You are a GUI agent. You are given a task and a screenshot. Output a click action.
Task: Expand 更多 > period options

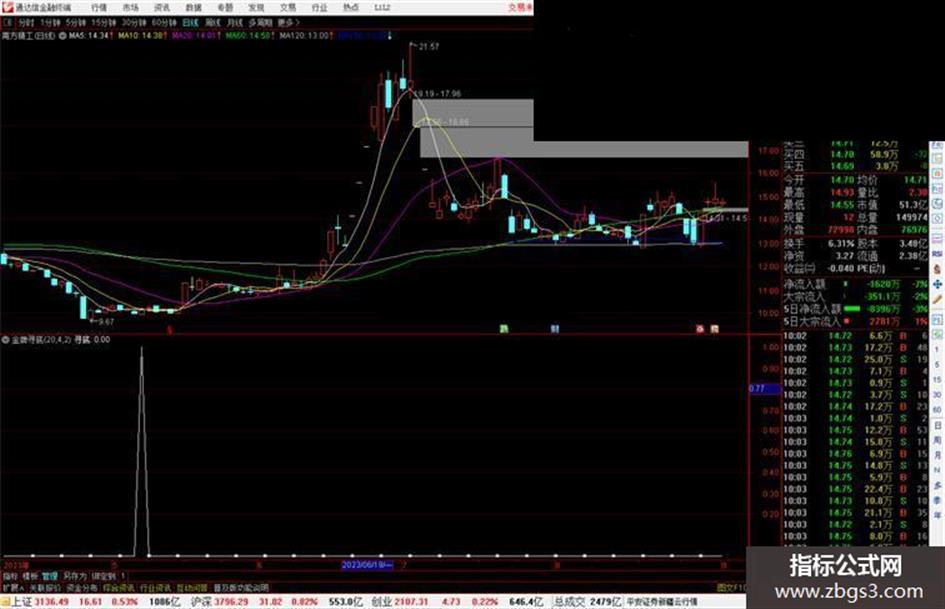tap(288, 23)
